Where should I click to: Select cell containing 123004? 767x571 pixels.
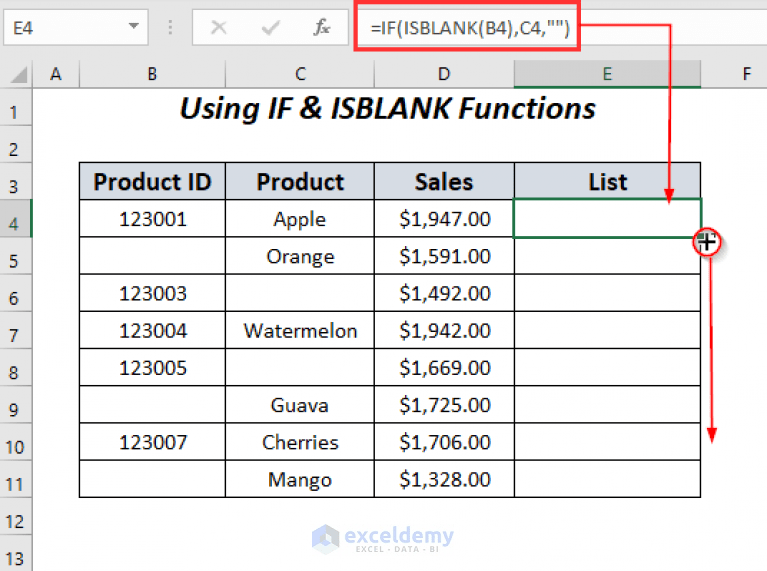click(x=152, y=330)
